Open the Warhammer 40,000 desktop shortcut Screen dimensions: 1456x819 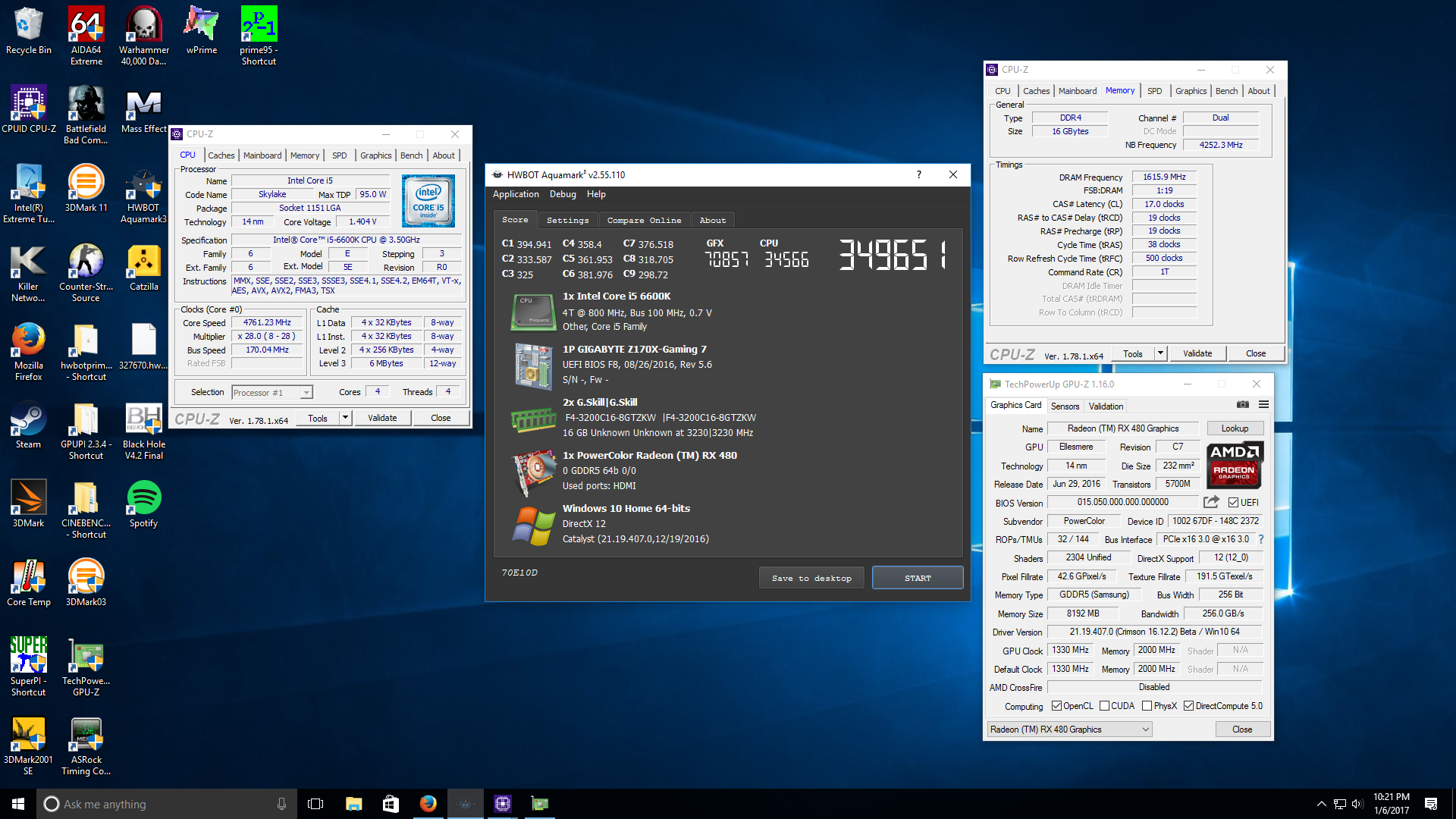pos(144,36)
